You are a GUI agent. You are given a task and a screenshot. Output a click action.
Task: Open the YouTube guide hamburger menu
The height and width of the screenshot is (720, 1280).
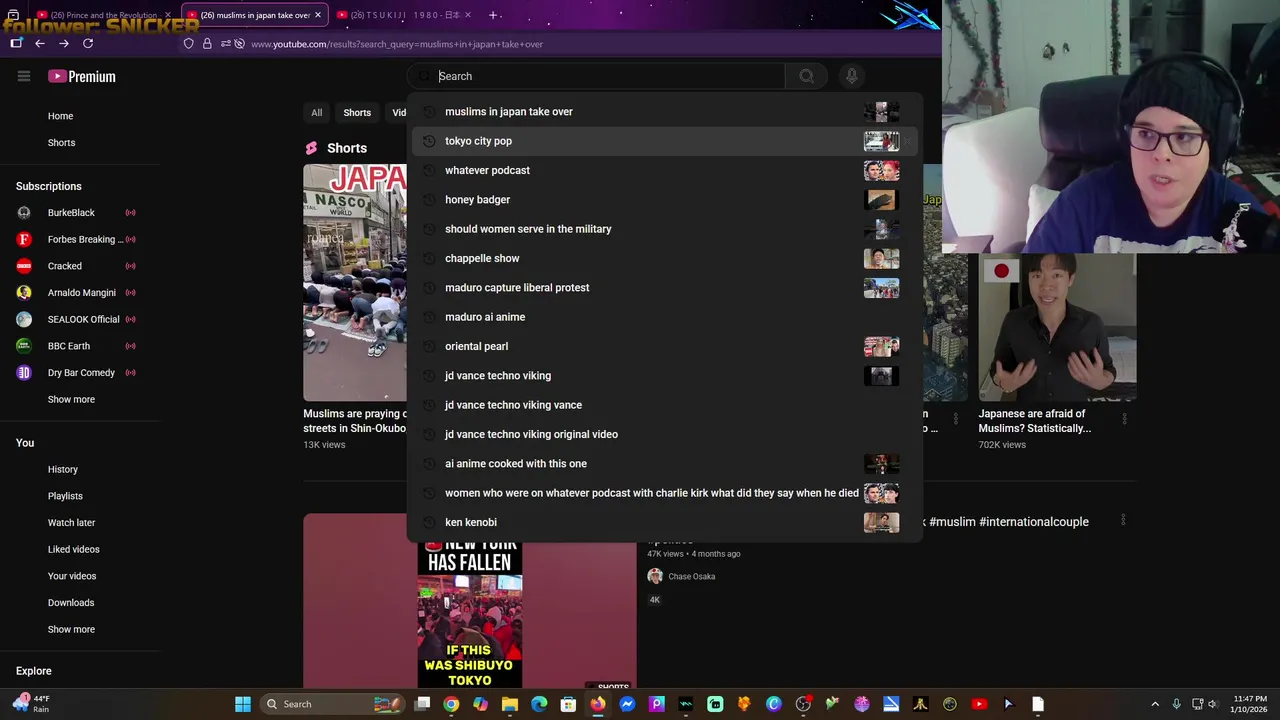click(x=24, y=76)
